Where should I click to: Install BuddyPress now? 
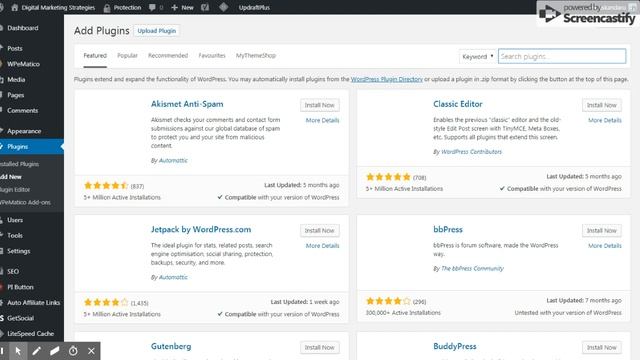pyautogui.click(x=602, y=348)
